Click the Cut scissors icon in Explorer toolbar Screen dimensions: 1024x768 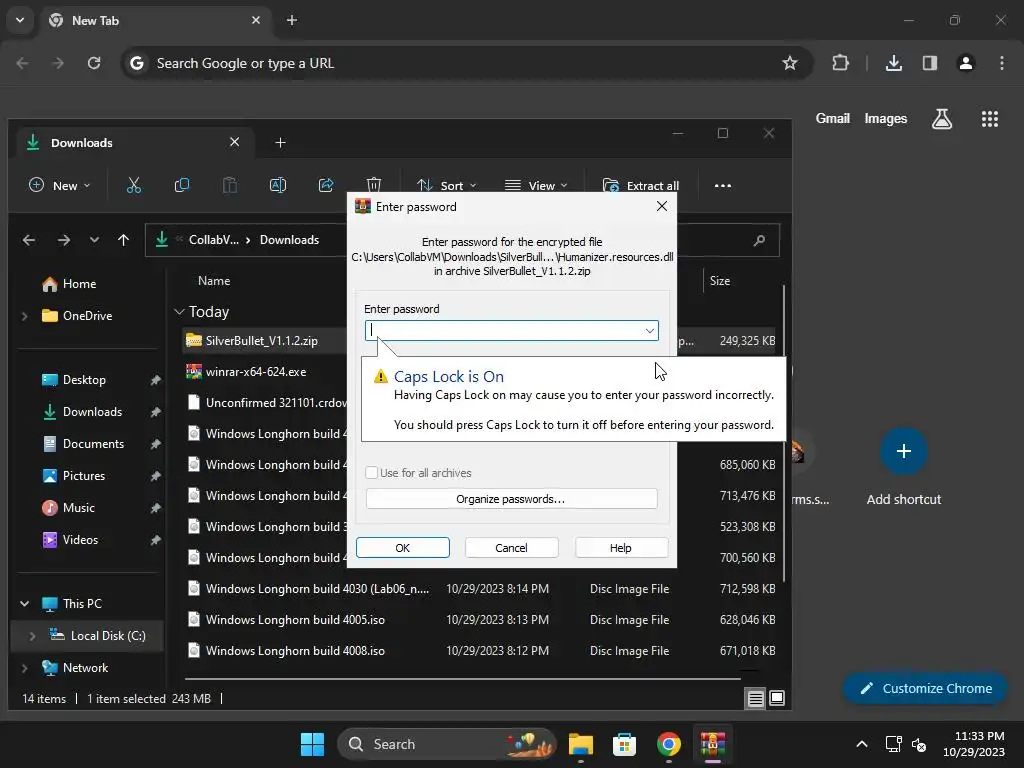pos(134,185)
